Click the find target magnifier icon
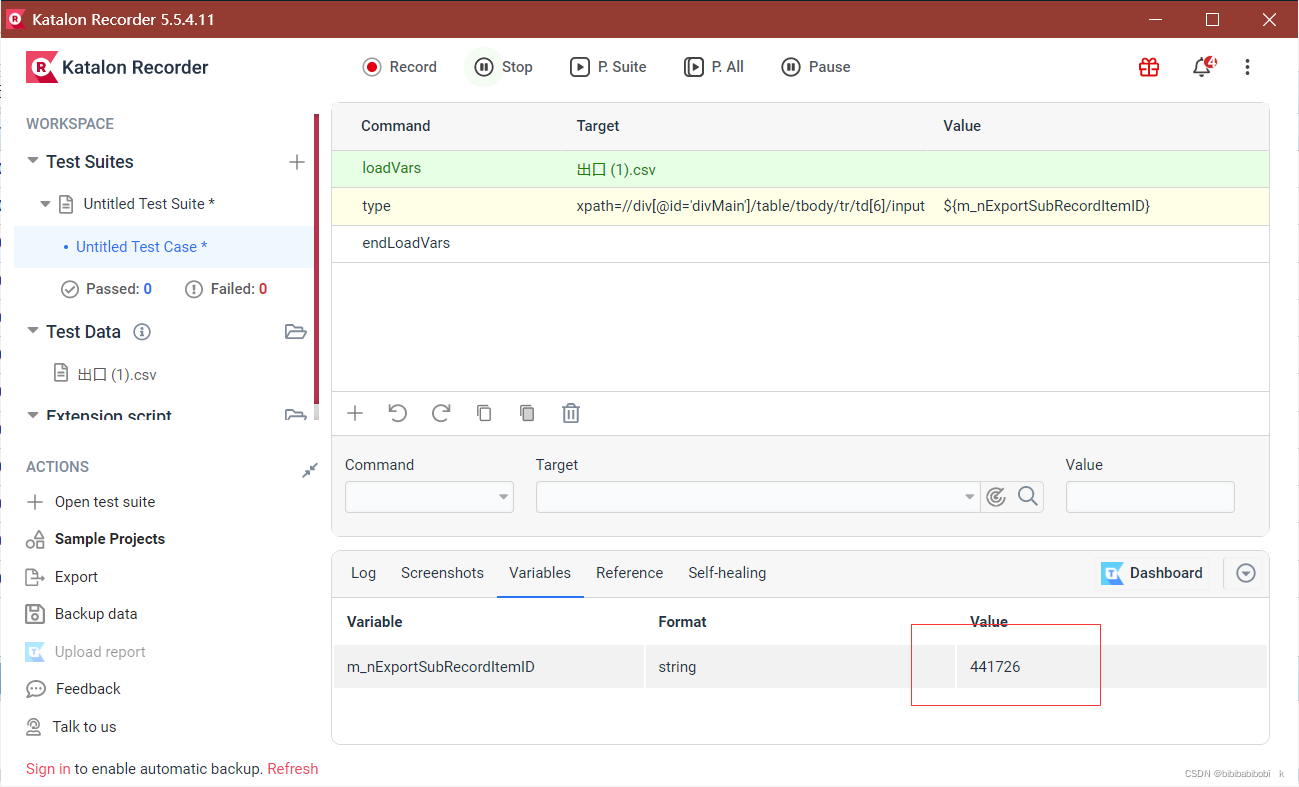The image size is (1299, 787). click(x=1027, y=496)
